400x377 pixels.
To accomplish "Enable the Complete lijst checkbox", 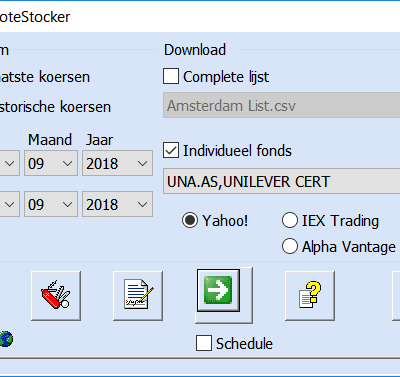I will tap(171, 76).
